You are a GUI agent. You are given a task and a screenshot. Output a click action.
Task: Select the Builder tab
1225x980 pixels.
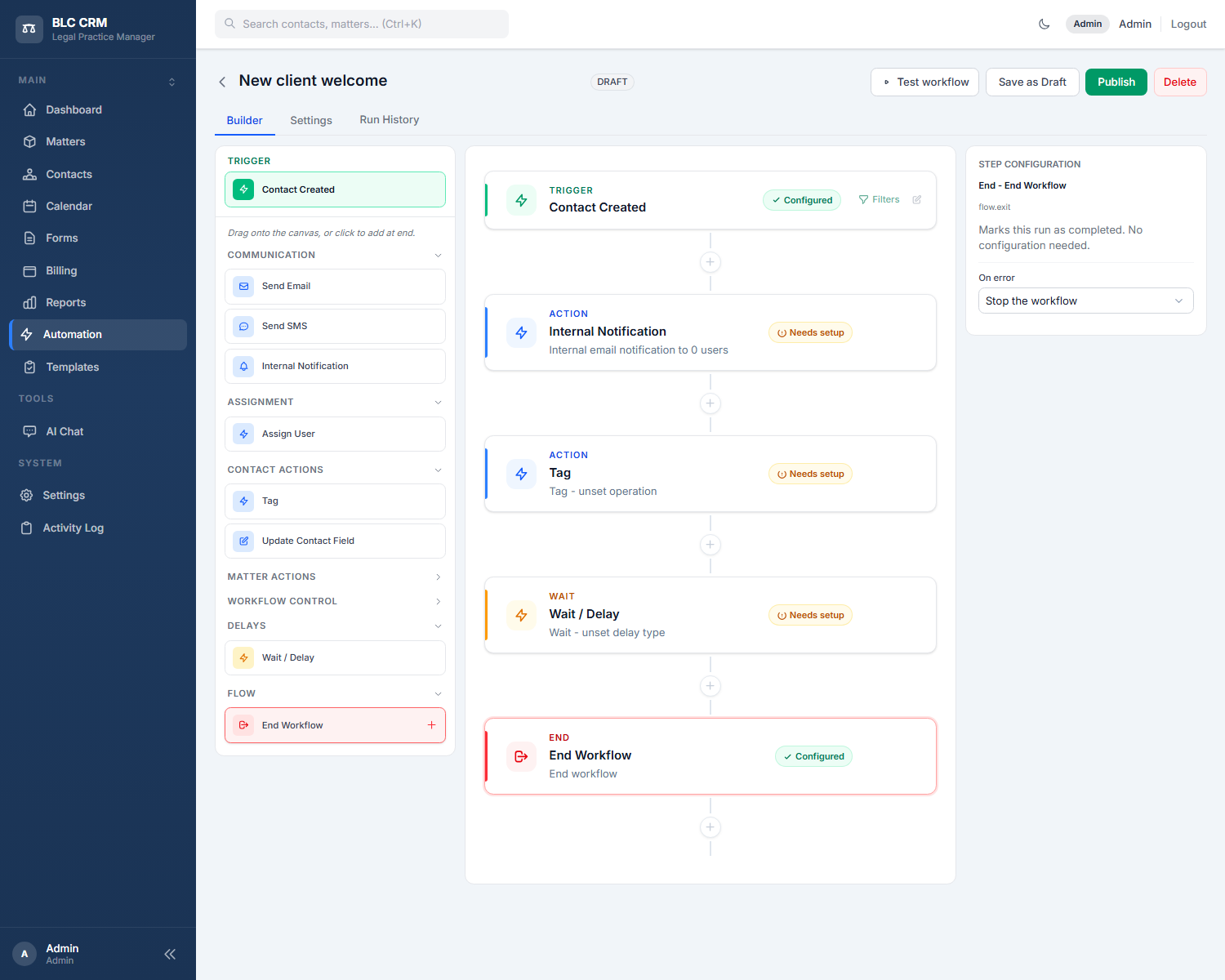click(245, 120)
